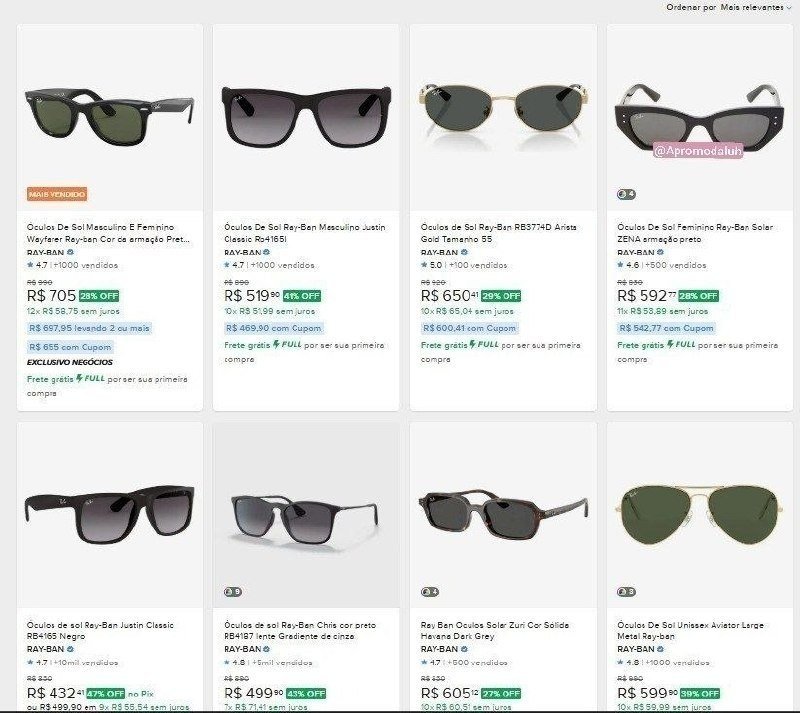800x713 pixels.
Task: Open the Justin Classic Ro4165l sunglasses image
Action: click(306, 117)
